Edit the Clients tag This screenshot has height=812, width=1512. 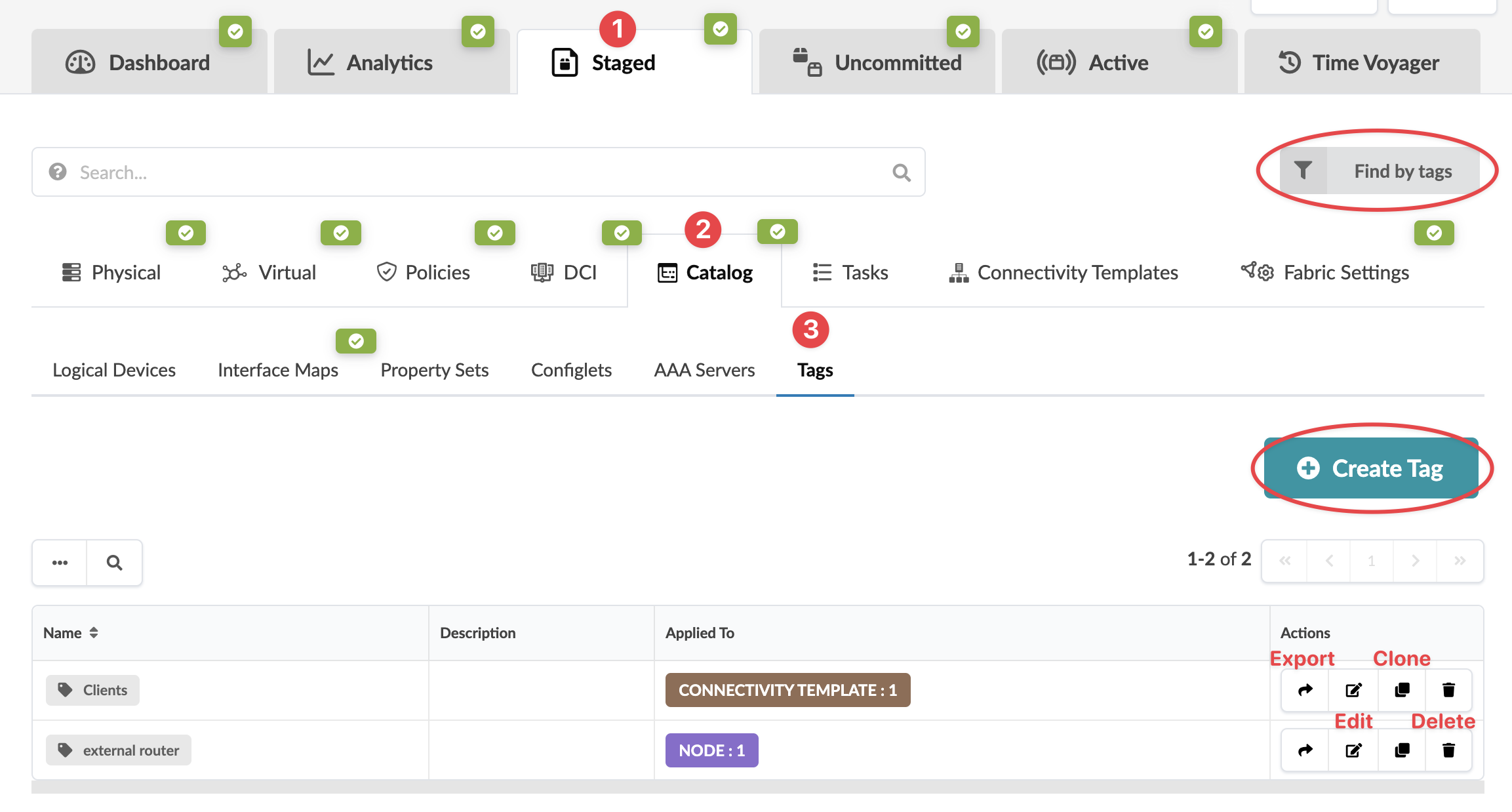[x=1353, y=690]
